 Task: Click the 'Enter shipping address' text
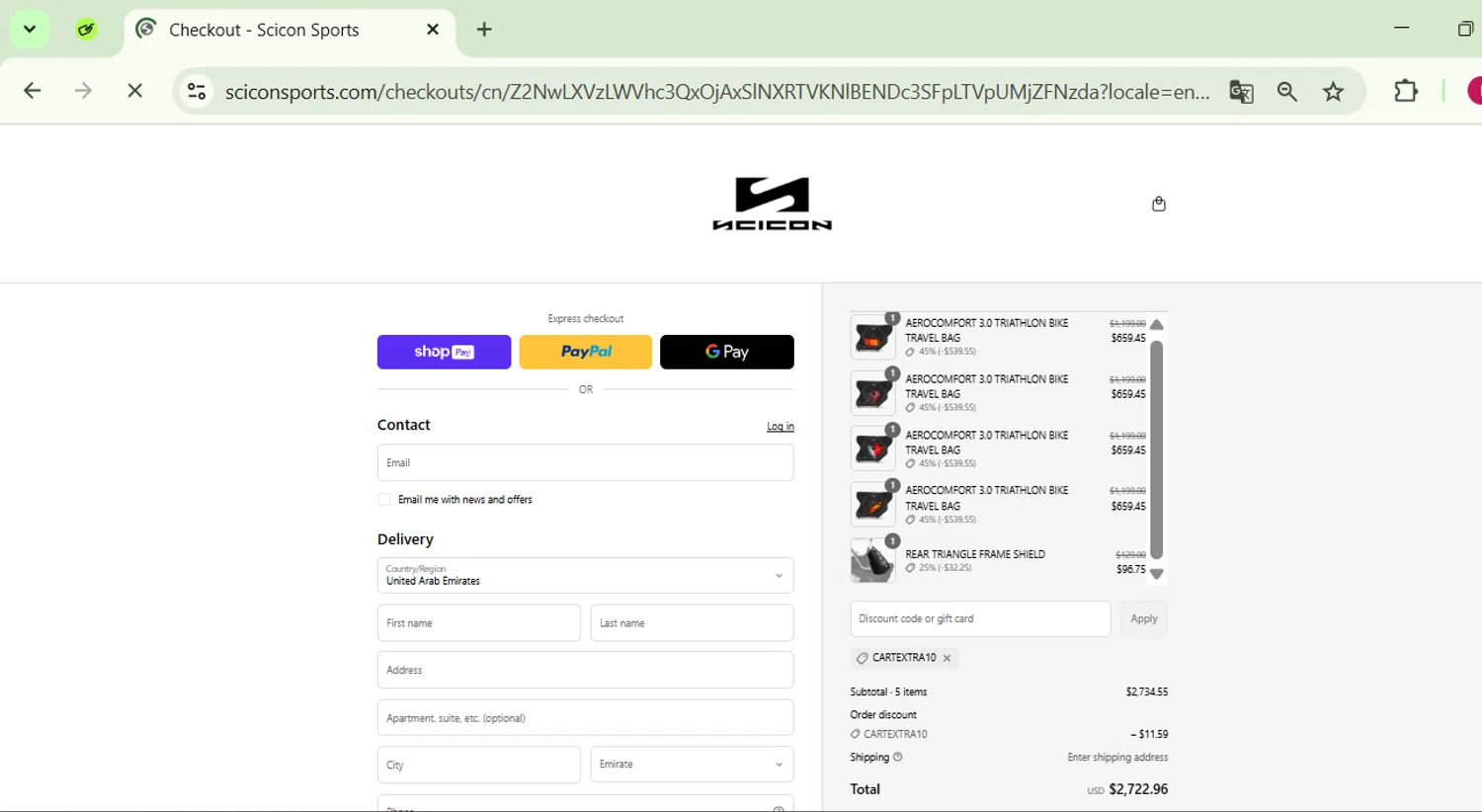[x=1117, y=758]
